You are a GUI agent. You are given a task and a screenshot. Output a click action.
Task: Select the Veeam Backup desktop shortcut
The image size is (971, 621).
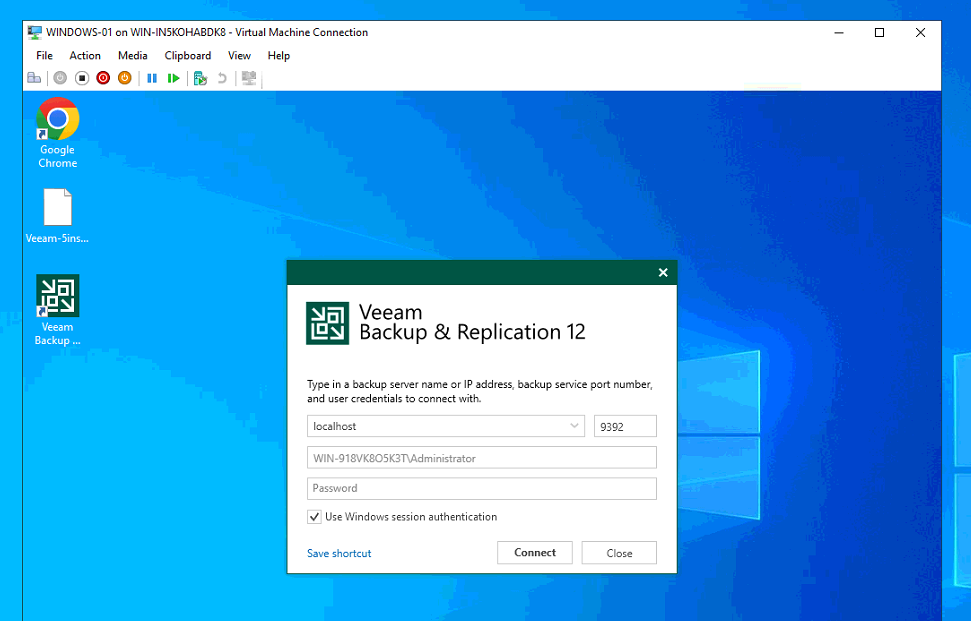click(58, 310)
